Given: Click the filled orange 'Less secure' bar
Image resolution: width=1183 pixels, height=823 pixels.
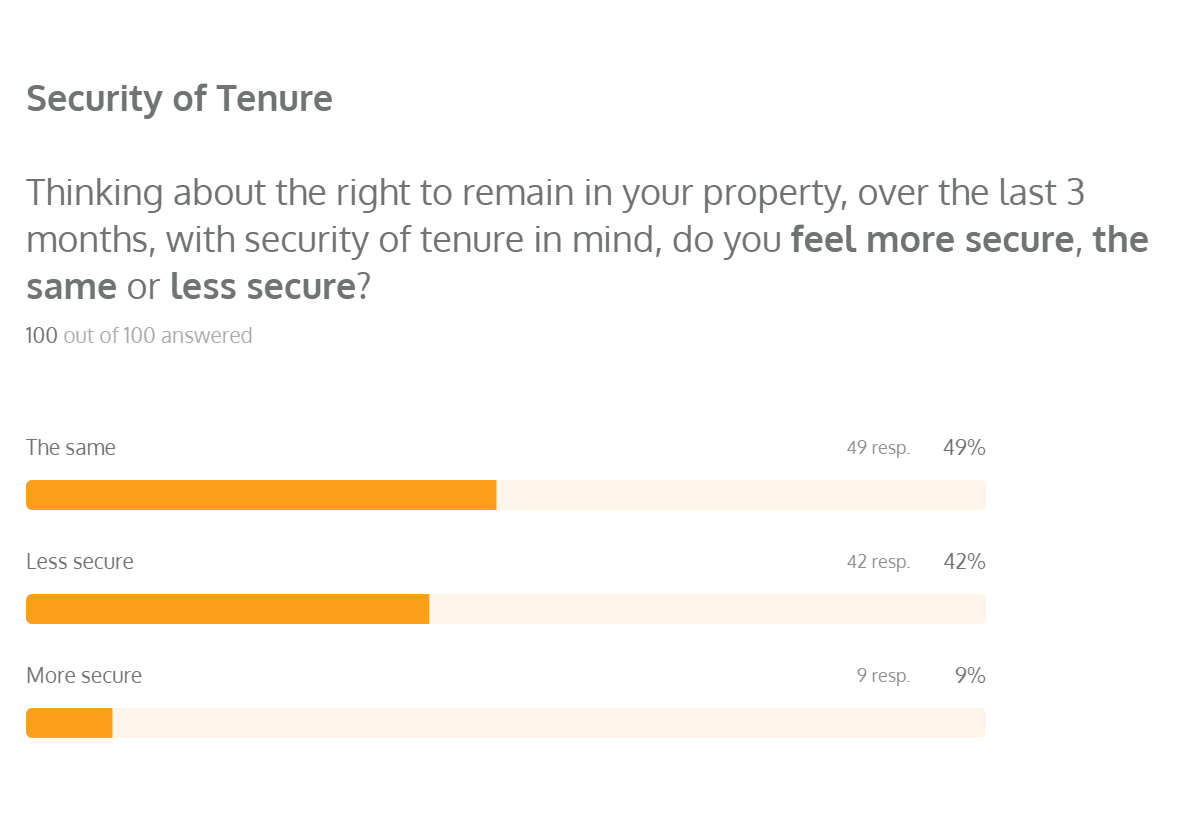Looking at the screenshot, I should pos(227,609).
